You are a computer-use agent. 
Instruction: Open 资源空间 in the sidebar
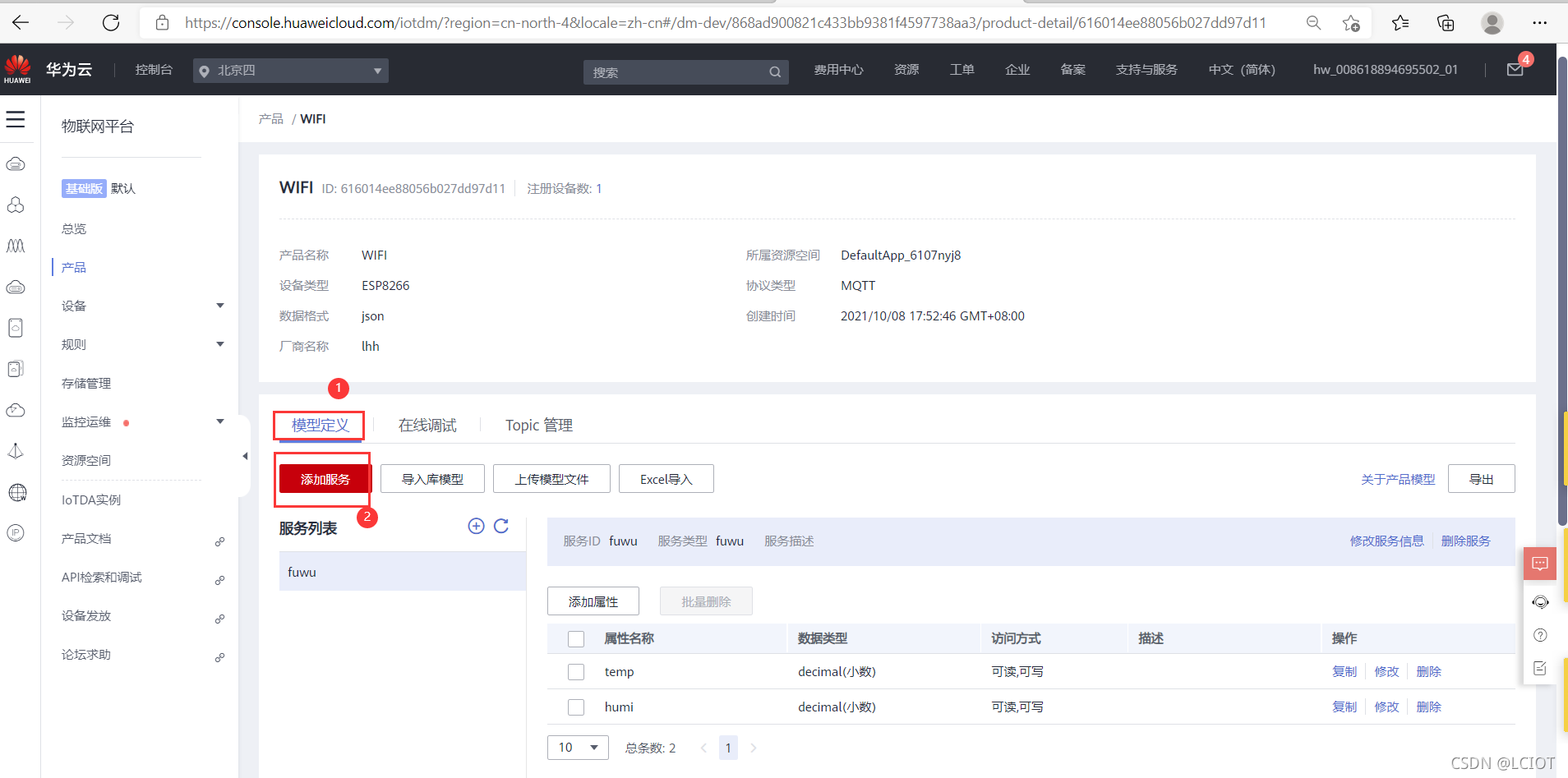86,460
